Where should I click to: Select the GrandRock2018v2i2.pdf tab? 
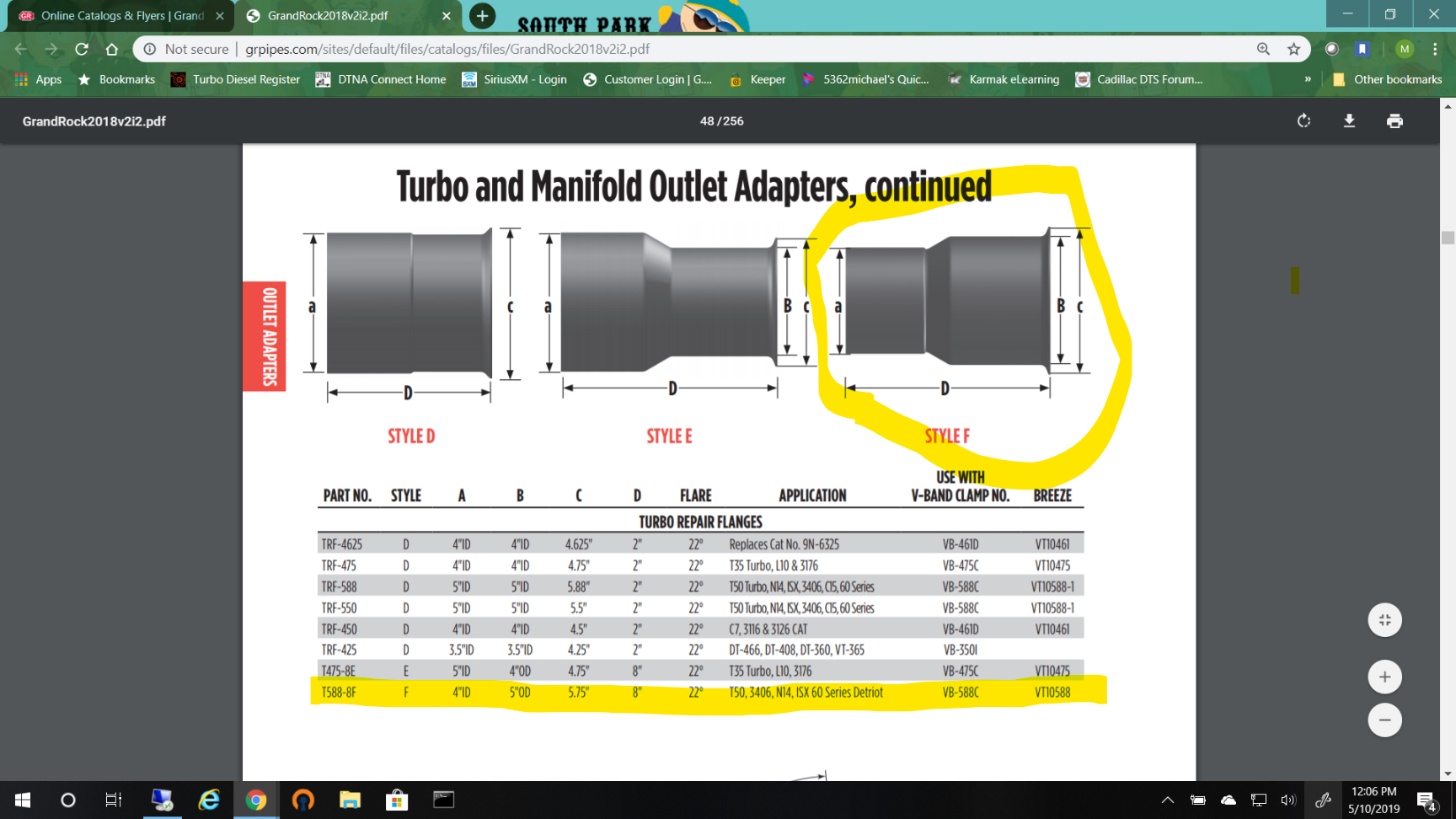349,15
